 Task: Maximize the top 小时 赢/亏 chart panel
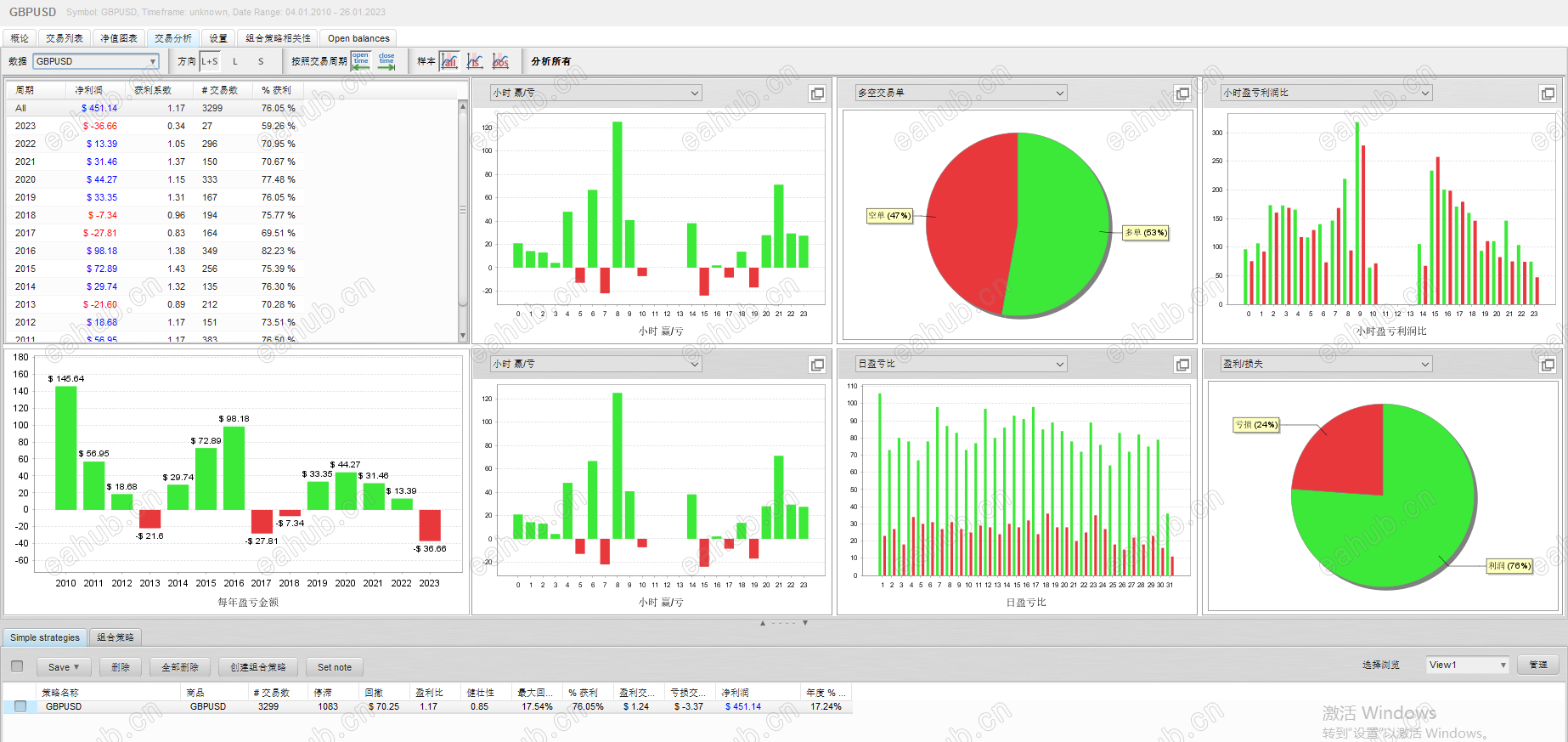(x=817, y=93)
